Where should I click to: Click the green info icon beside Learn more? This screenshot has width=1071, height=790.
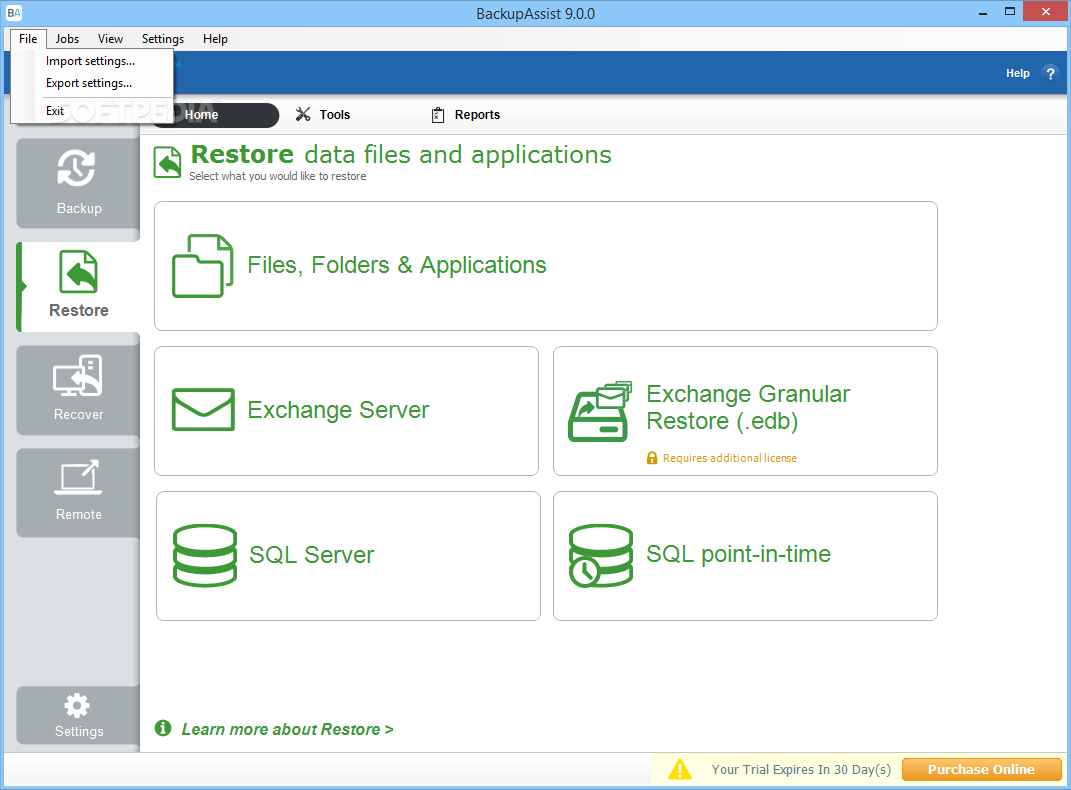click(163, 728)
